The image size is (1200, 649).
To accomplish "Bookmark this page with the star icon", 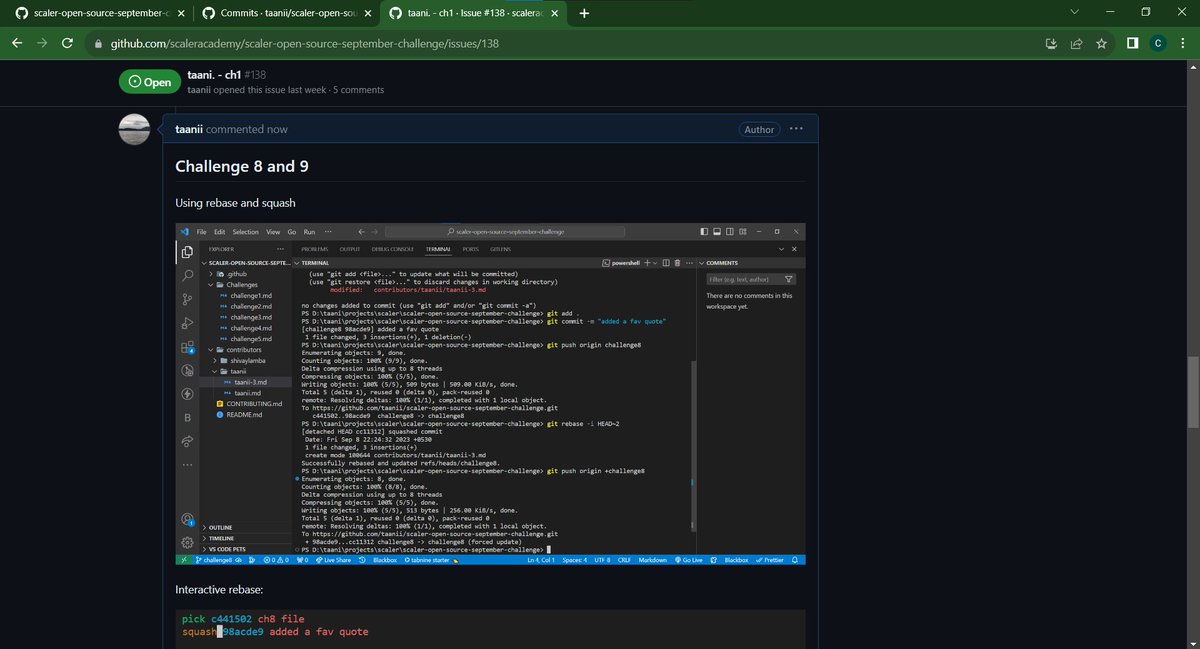I will pyautogui.click(x=1101, y=44).
